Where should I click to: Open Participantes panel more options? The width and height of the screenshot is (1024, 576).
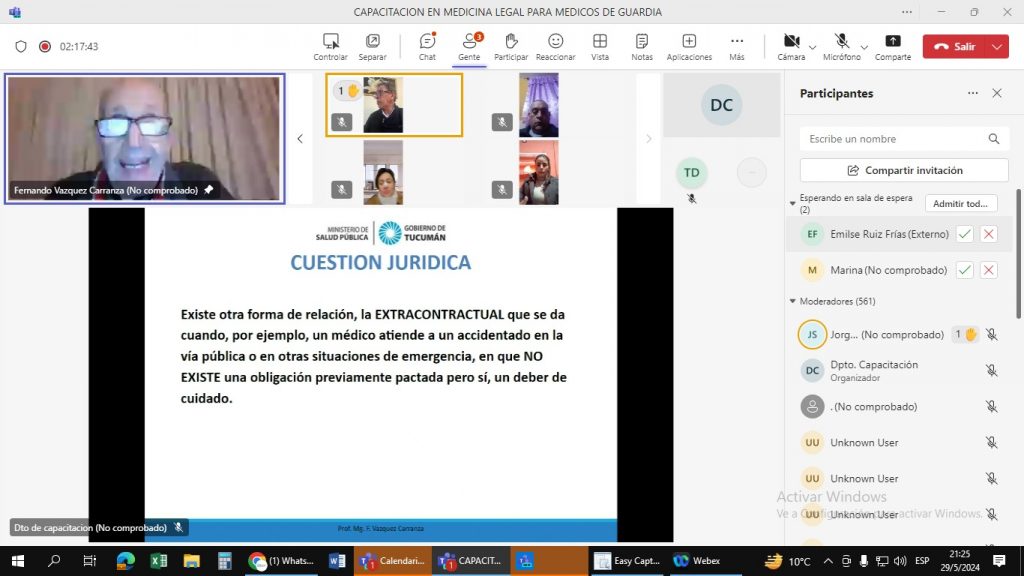coord(972,93)
